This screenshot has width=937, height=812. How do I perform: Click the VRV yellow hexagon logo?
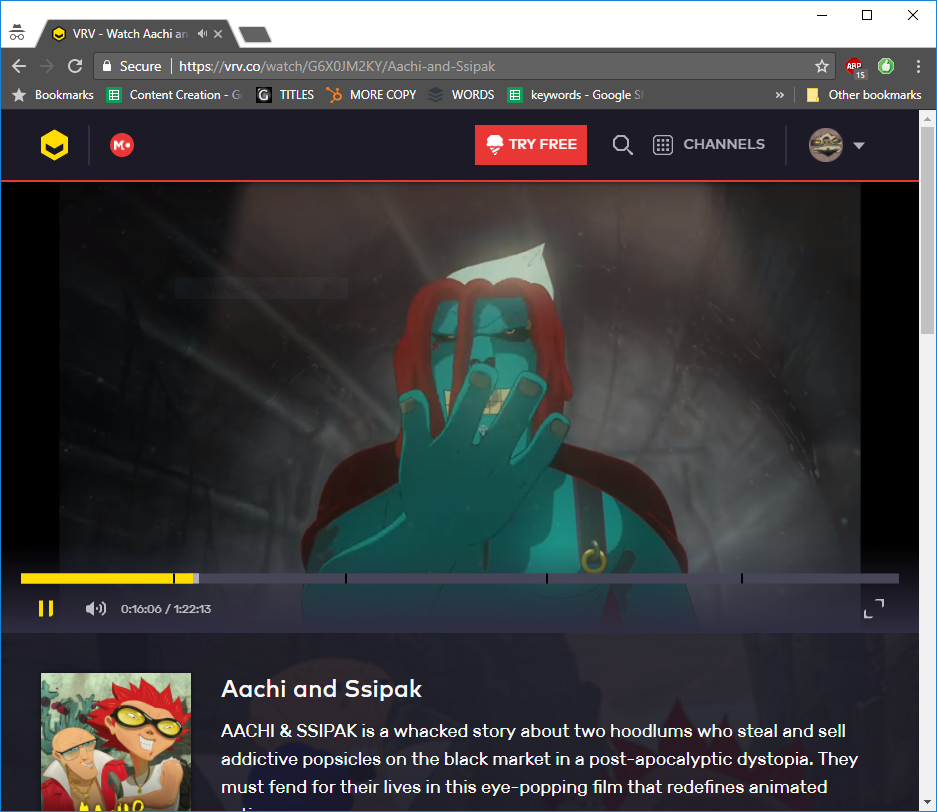pyautogui.click(x=54, y=145)
